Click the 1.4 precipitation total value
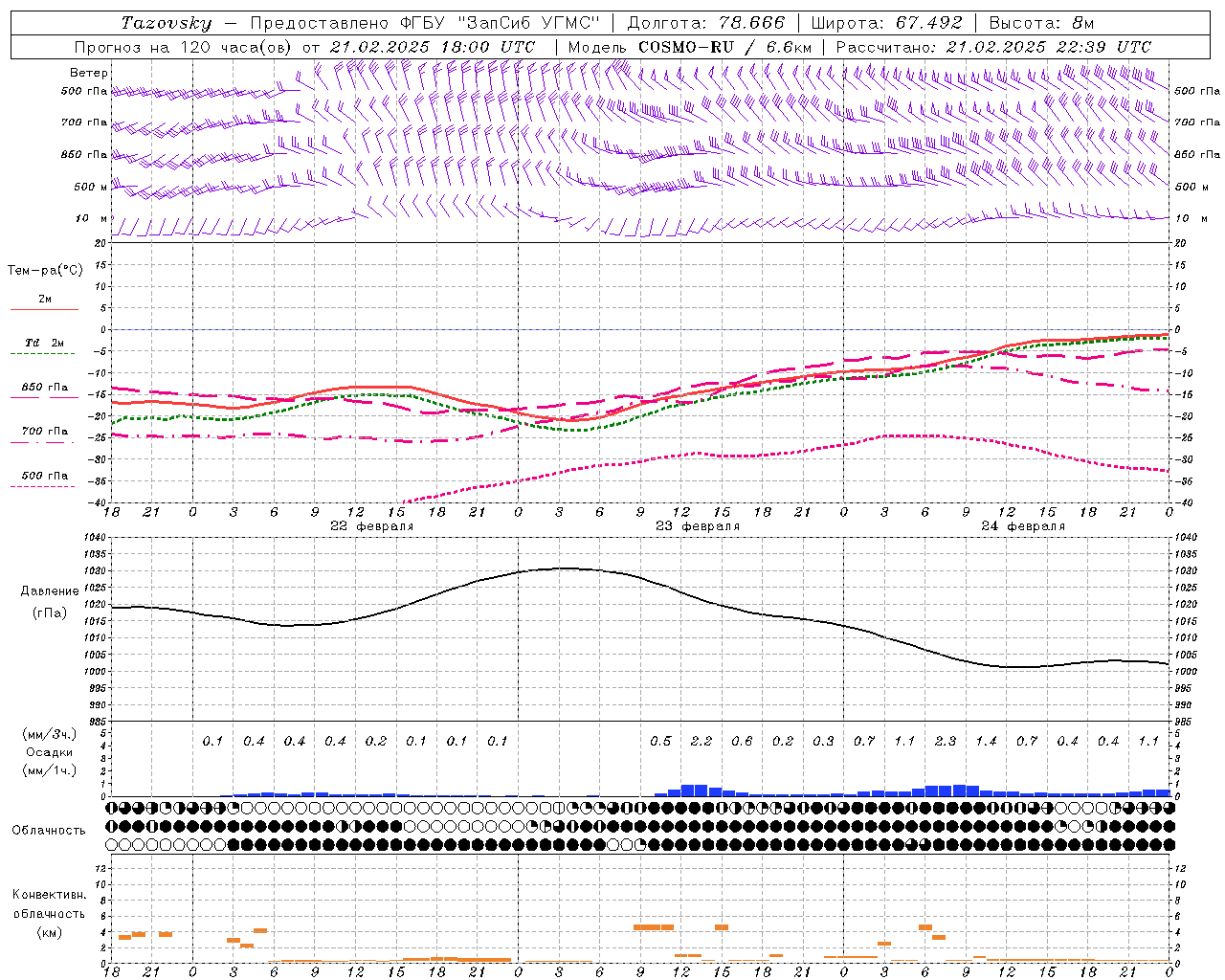Image resolution: width=1225 pixels, height=980 pixels. (987, 742)
